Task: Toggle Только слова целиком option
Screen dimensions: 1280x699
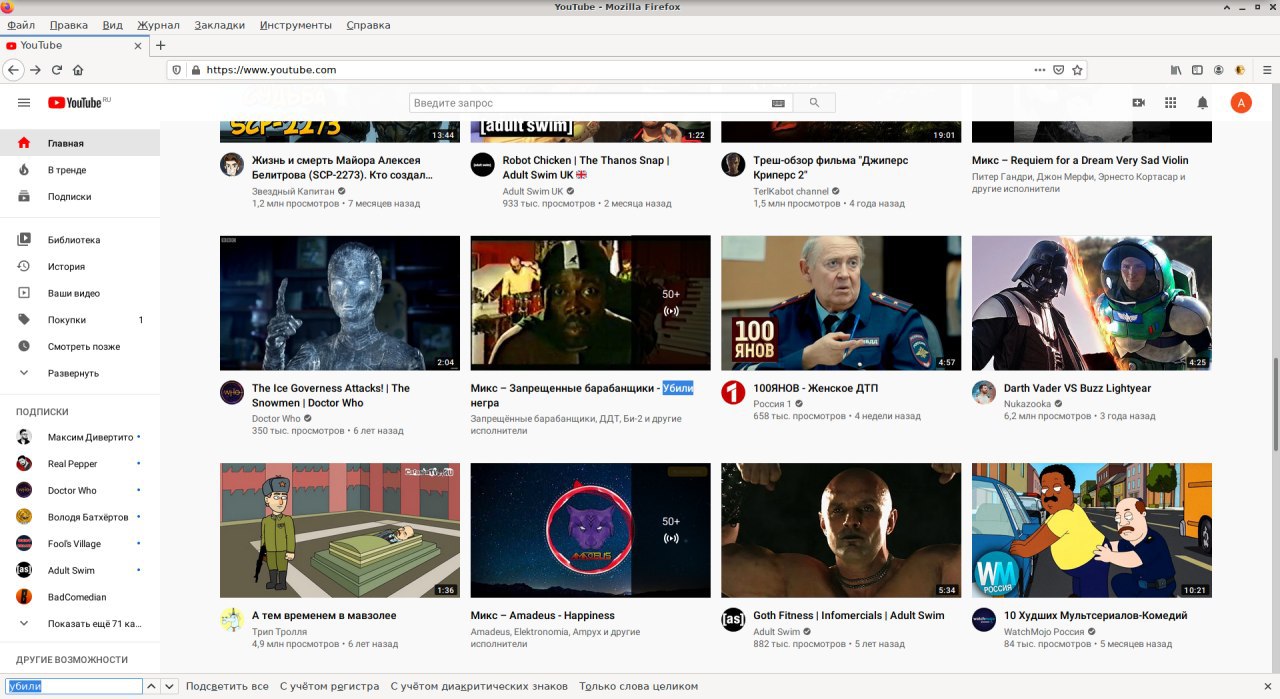Action: [638, 686]
